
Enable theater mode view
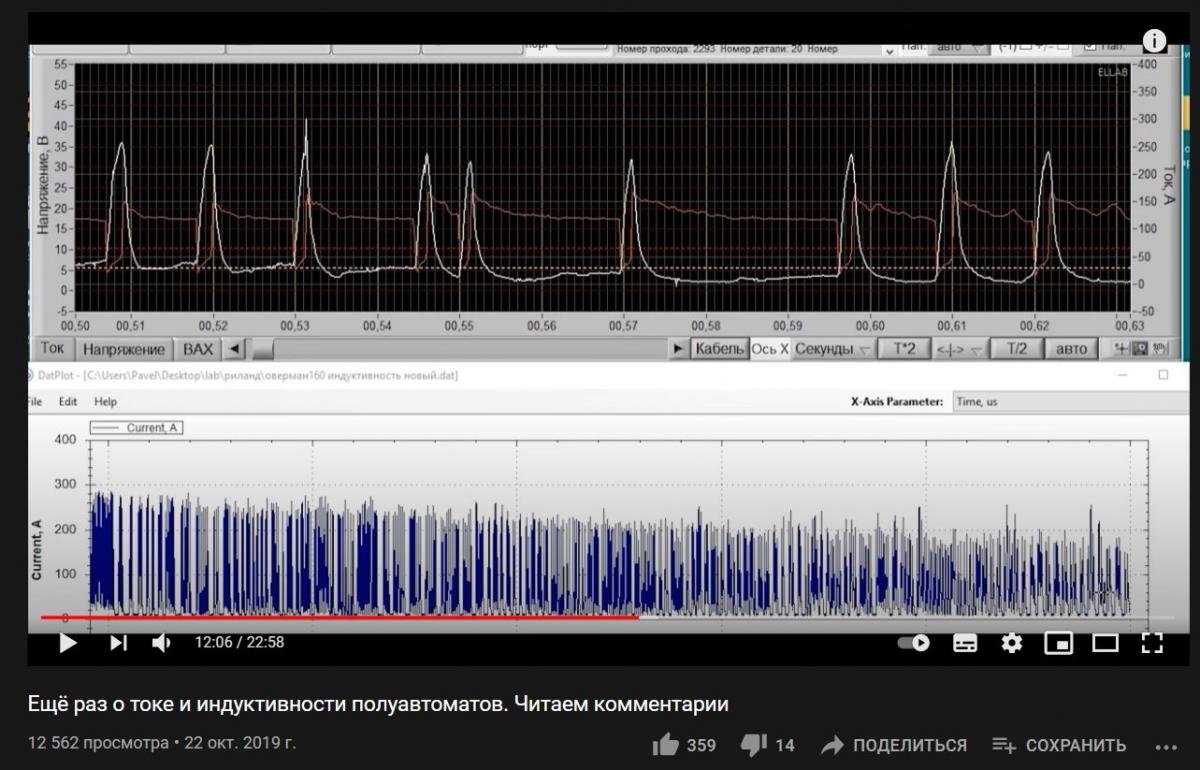pyautogui.click(x=1105, y=643)
